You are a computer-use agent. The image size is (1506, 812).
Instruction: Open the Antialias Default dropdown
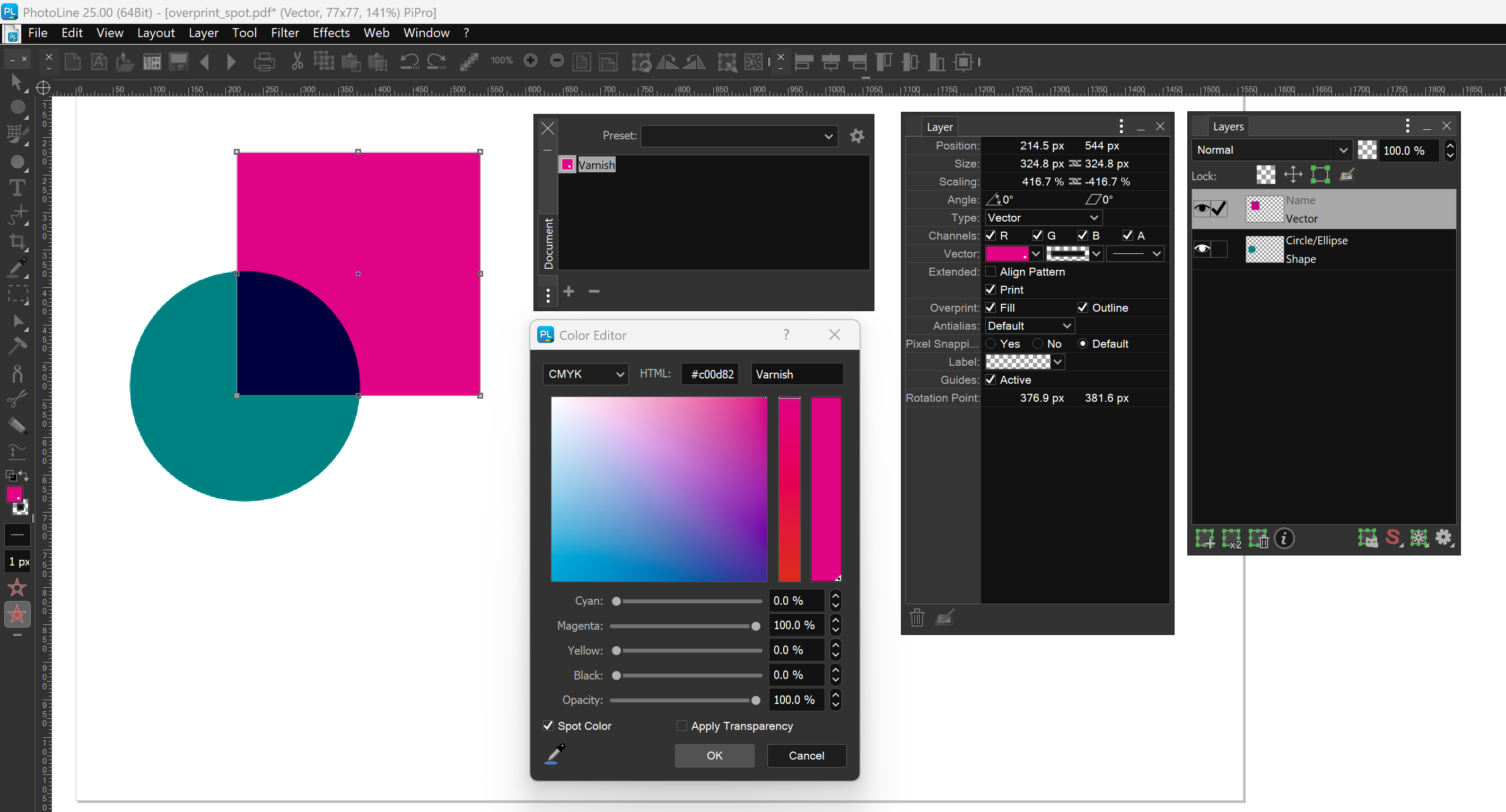[1029, 325]
